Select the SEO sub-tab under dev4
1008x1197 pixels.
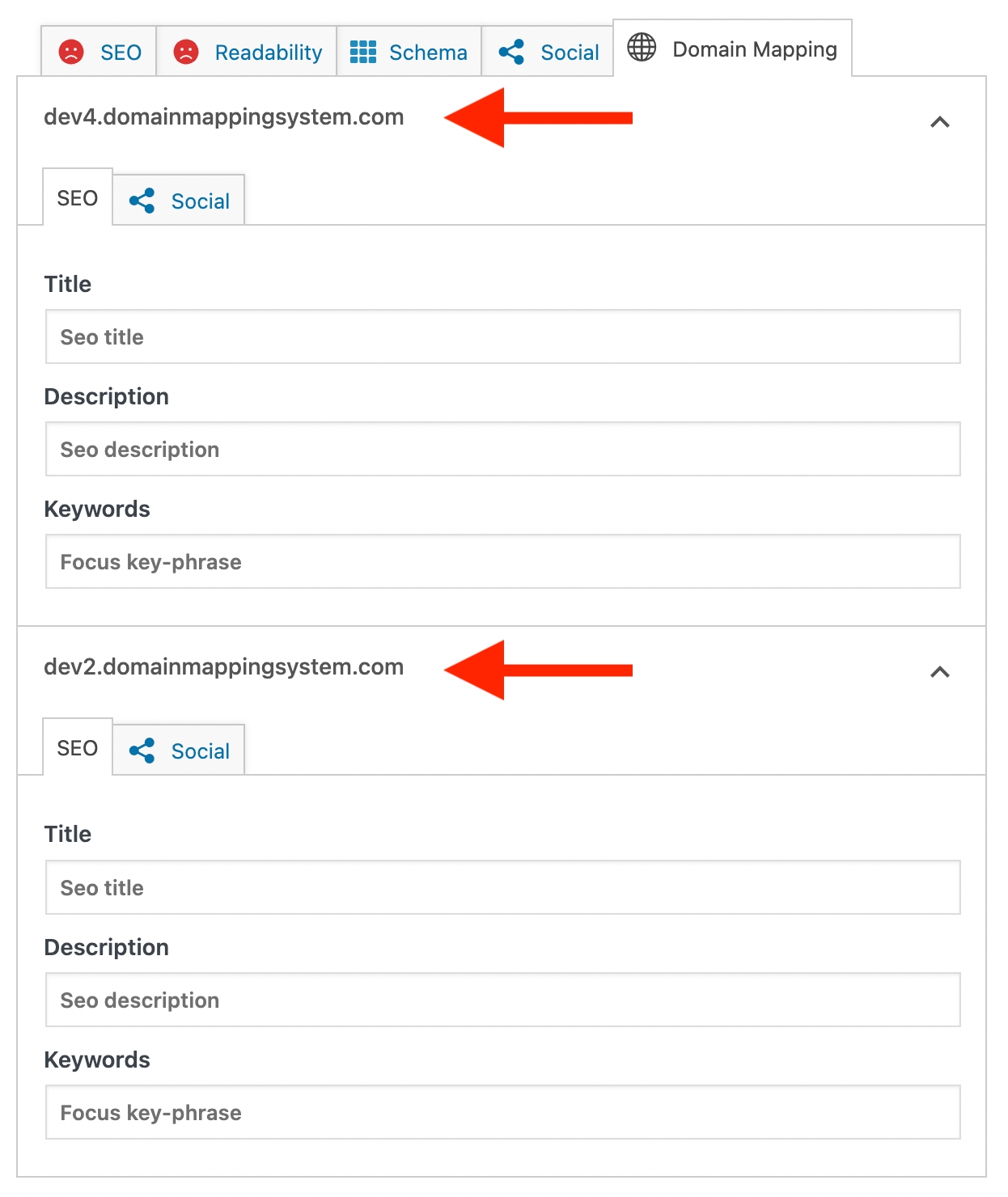78,199
